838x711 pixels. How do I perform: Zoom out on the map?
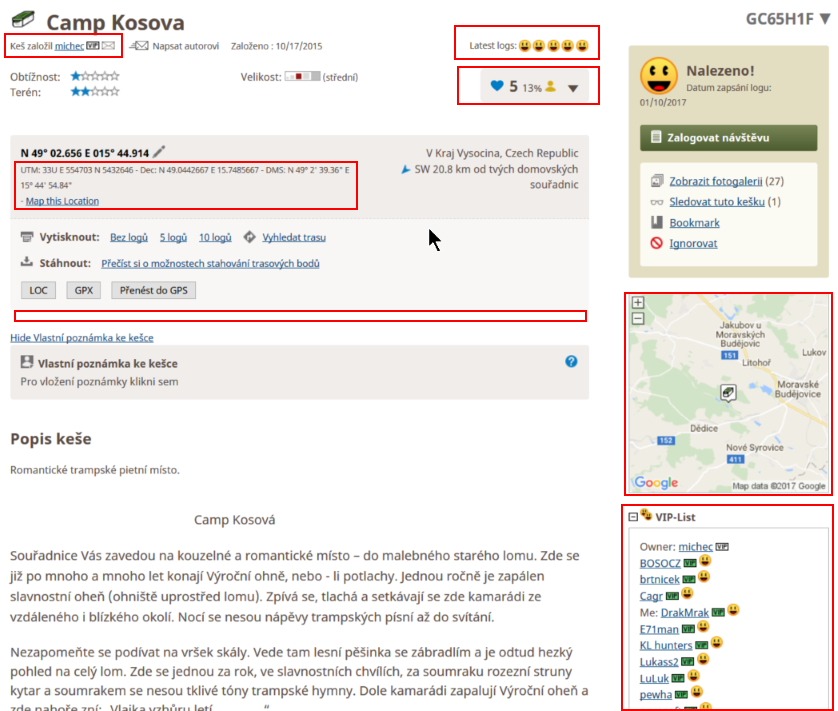point(639,319)
